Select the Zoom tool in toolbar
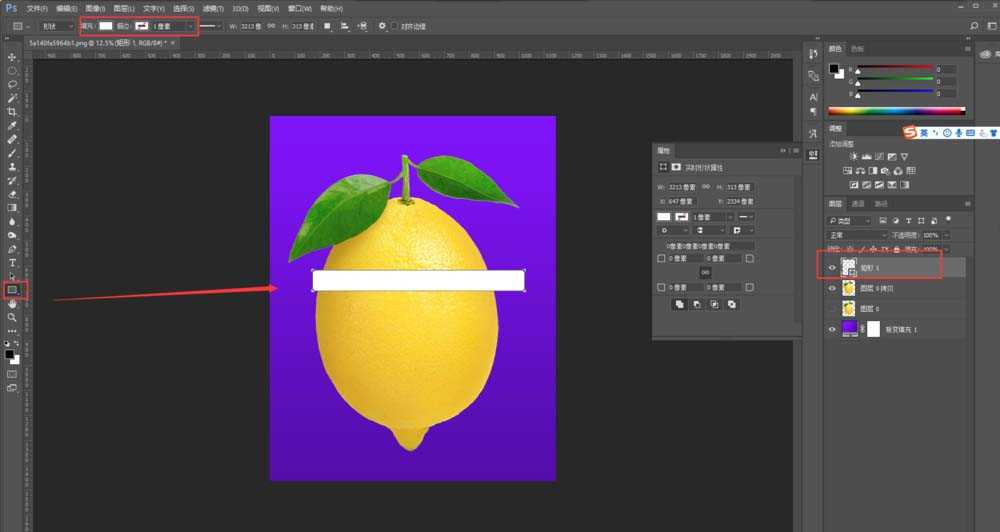Viewport: 1000px width, 532px height. point(12,317)
